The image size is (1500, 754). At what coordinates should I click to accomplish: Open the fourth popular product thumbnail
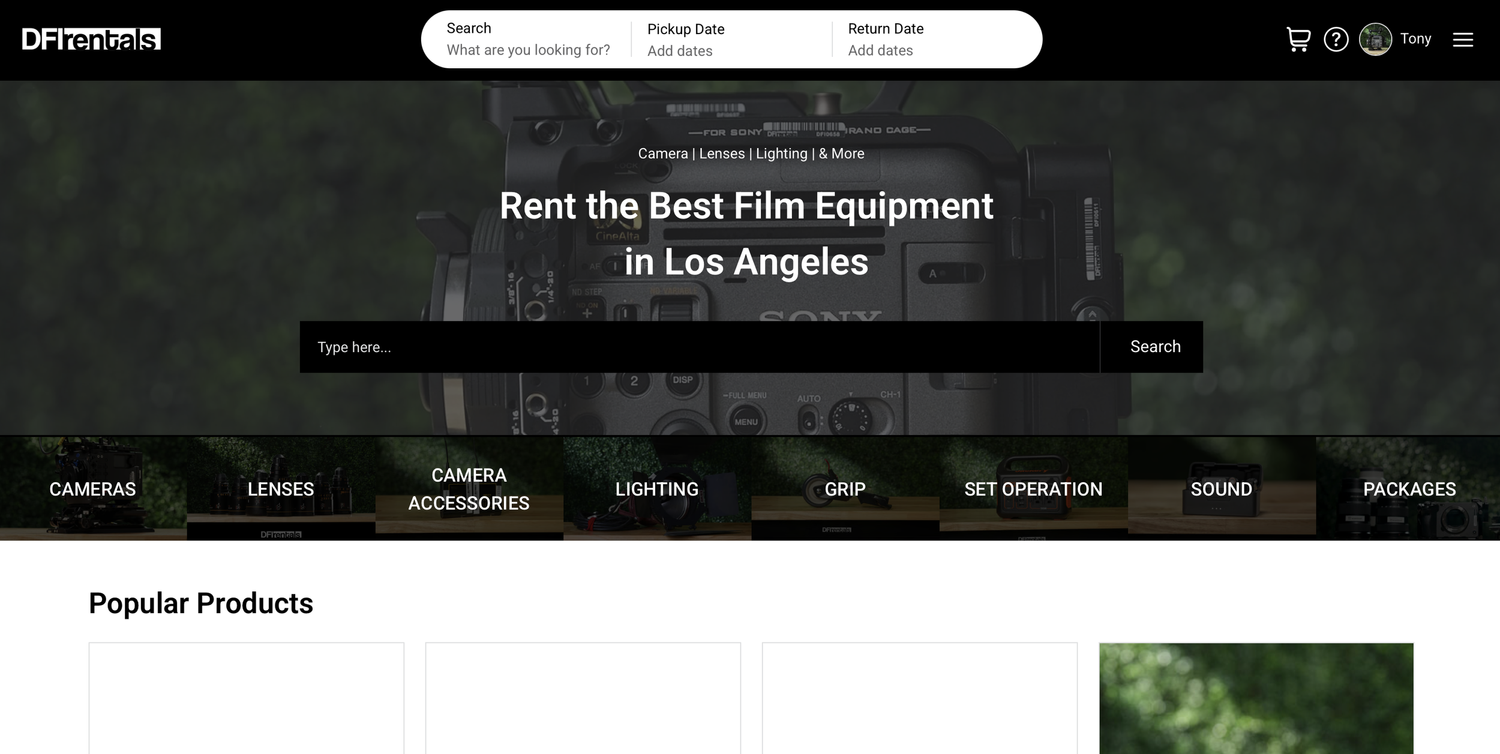point(1256,698)
